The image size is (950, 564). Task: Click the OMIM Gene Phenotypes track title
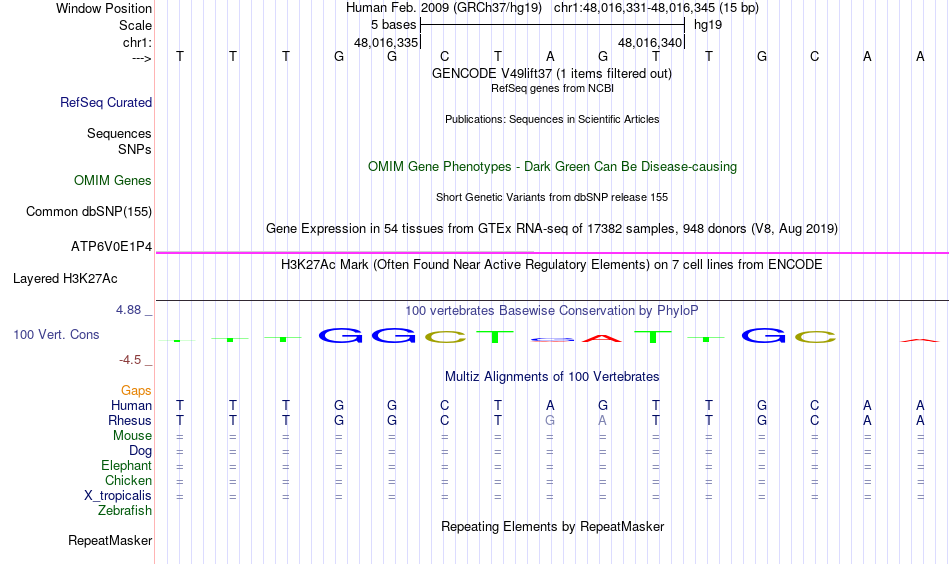click(x=552, y=167)
